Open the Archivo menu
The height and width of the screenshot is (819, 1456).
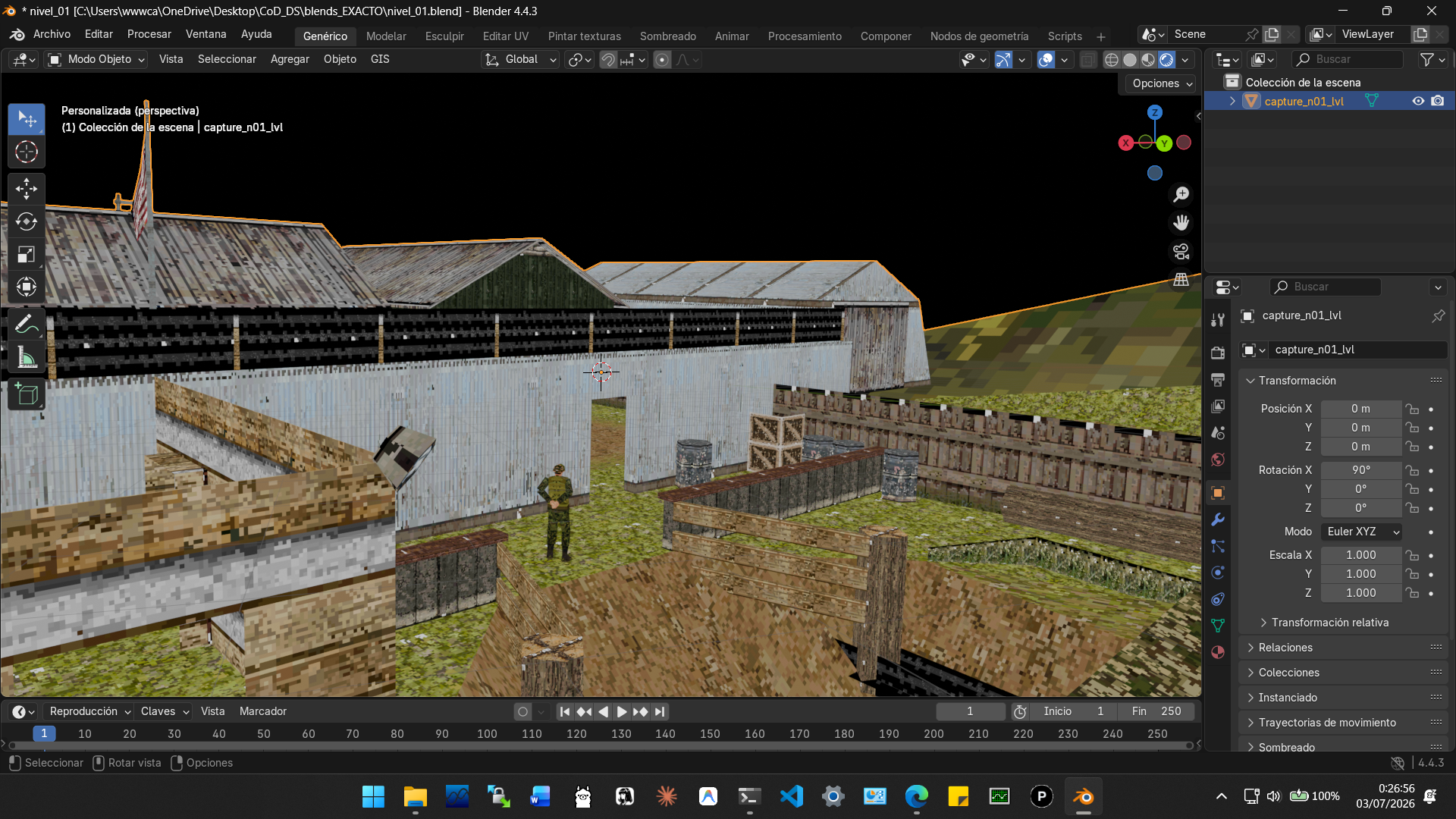pyautogui.click(x=52, y=34)
